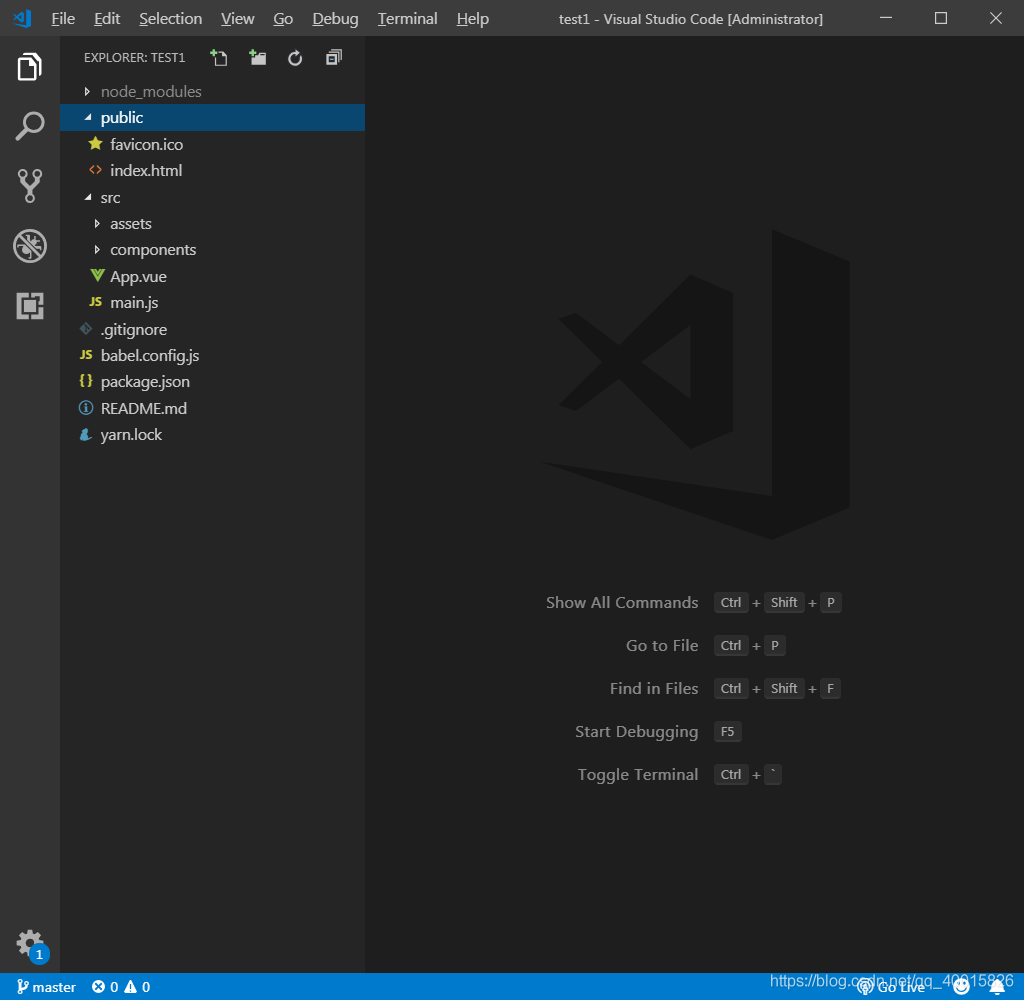
Task: Open the Selection menu
Action: [170, 19]
